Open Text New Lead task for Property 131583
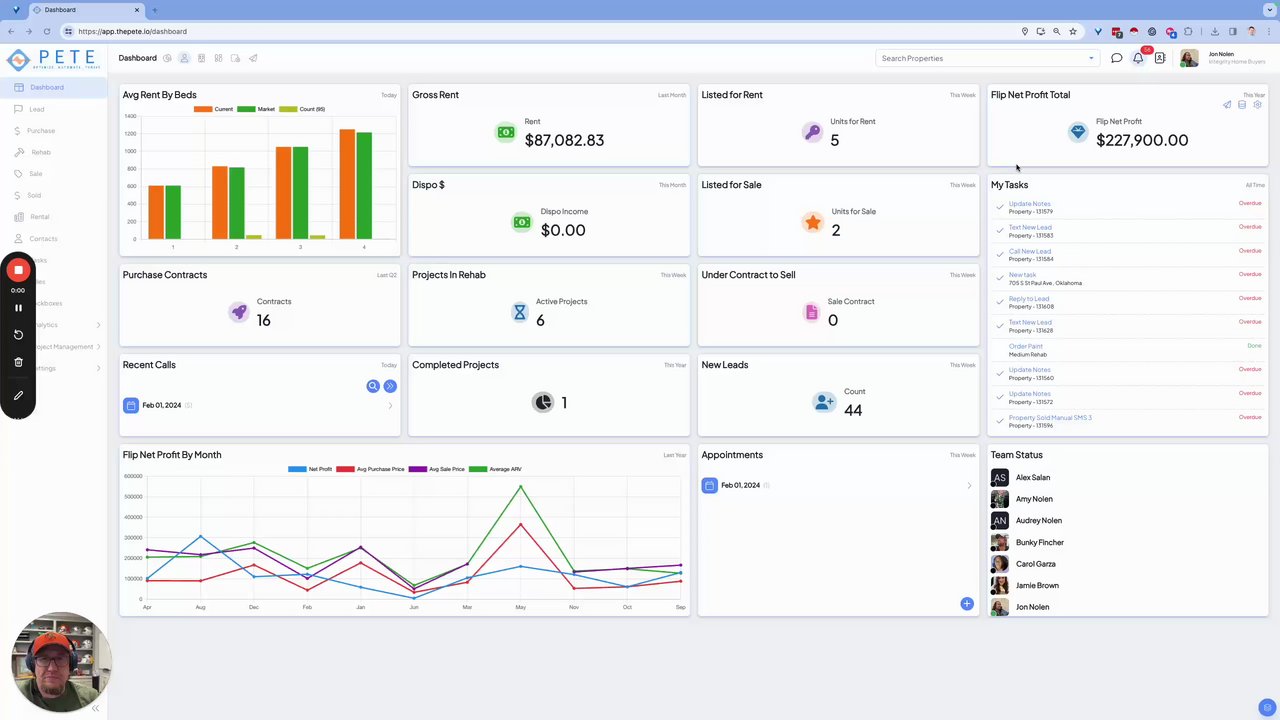This screenshot has height=720, width=1280. 1030,228
